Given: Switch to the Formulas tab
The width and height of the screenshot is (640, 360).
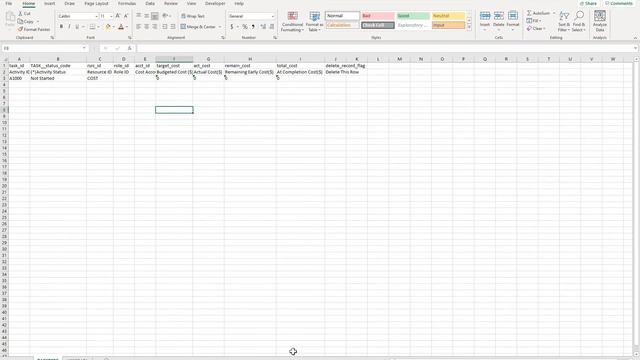Looking at the screenshot, I should point(127,3).
